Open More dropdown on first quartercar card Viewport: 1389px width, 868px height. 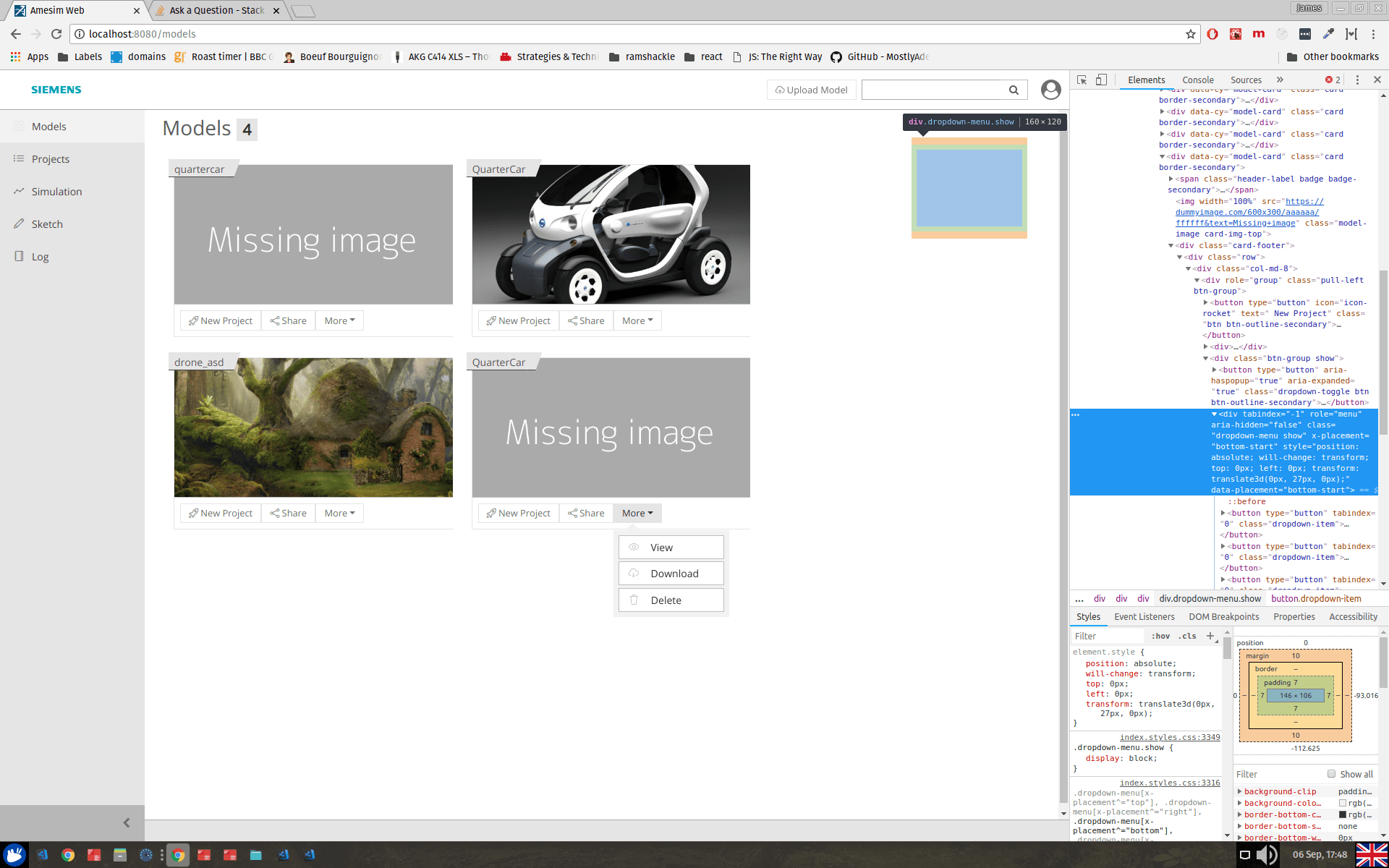(339, 320)
